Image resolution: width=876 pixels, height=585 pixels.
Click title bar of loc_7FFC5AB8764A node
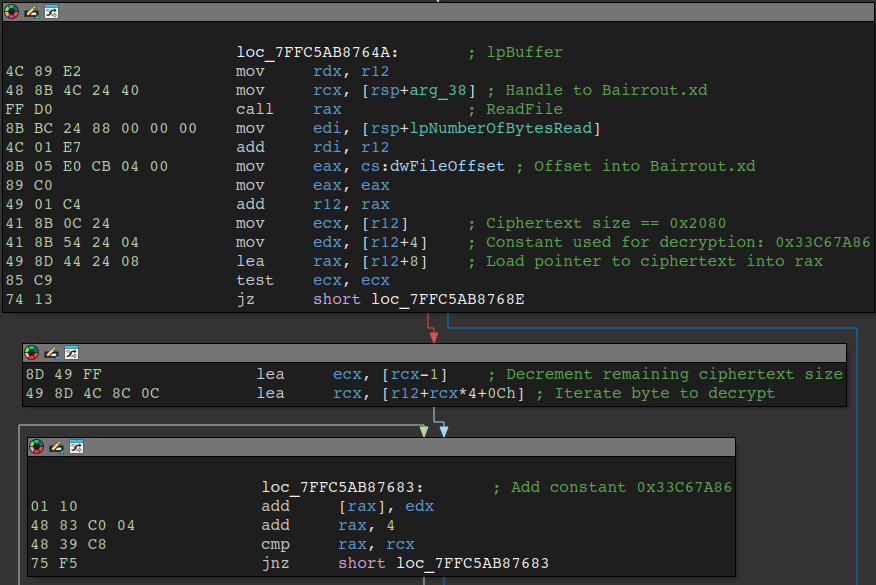point(438,12)
